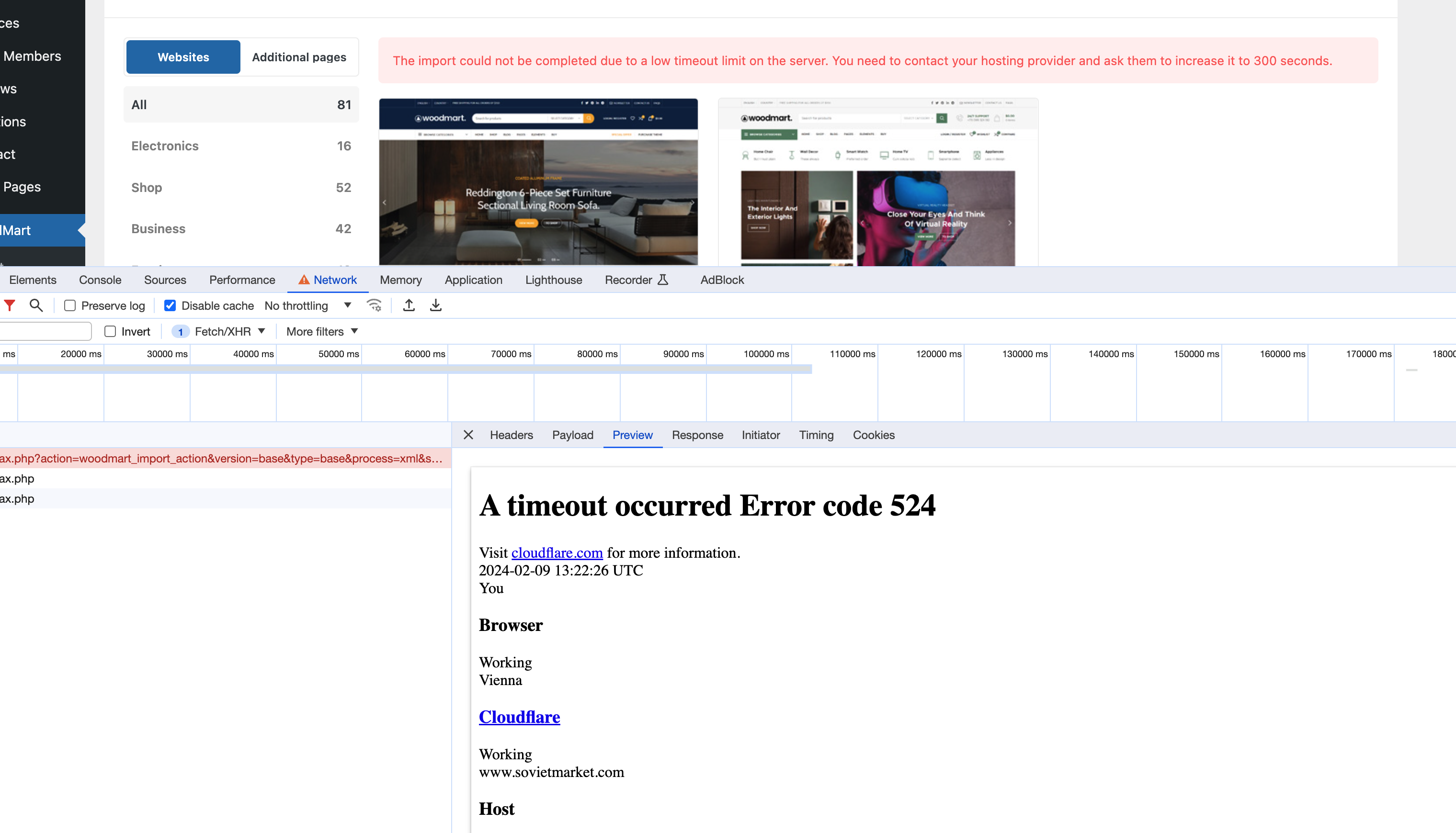This screenshot has width=1456, height=833.
Task: Click the import HAR upload icon
Action: (409, 305)
